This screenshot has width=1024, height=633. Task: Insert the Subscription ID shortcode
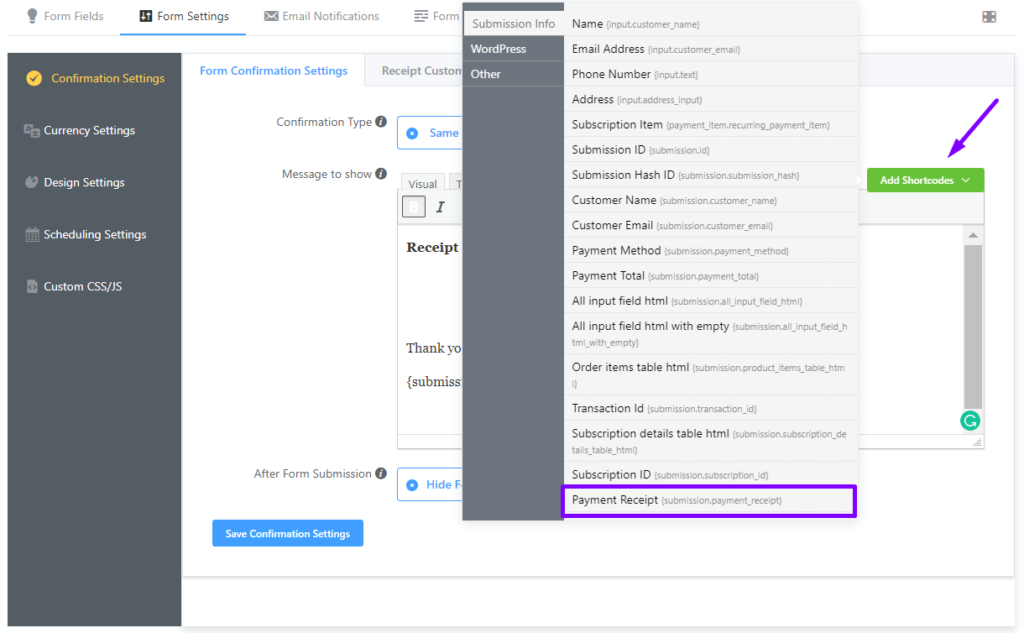click(711, 474)
